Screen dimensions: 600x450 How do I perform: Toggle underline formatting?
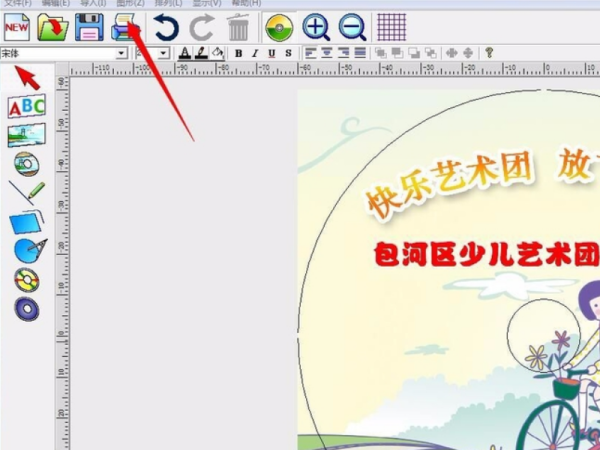pos(272,53)
